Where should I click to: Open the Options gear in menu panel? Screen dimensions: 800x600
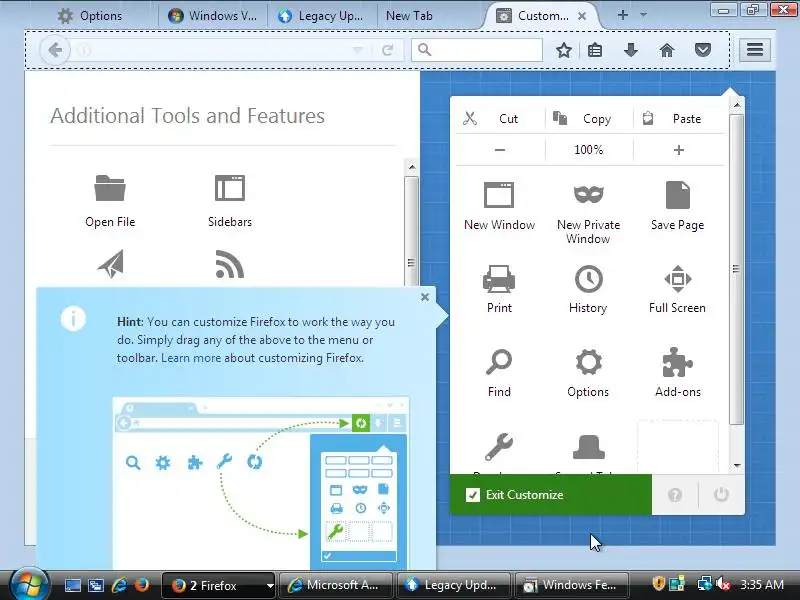pos(588,362)
